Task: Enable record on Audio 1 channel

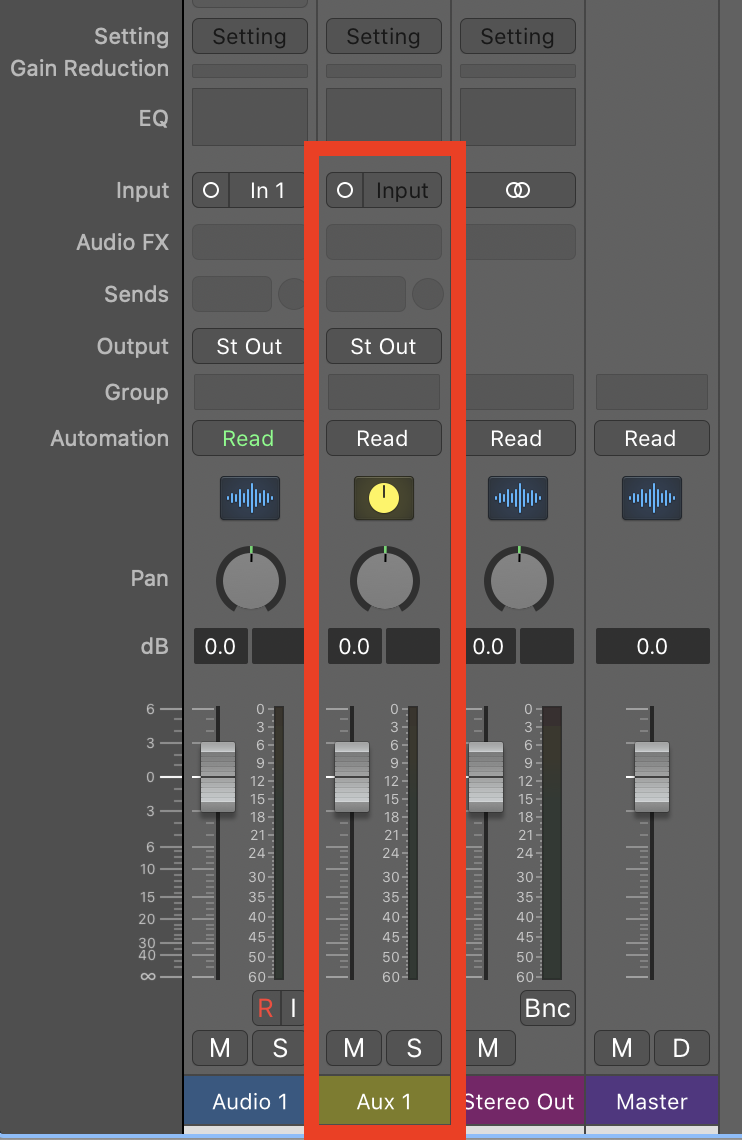Action: click(x=265, y=1008)
